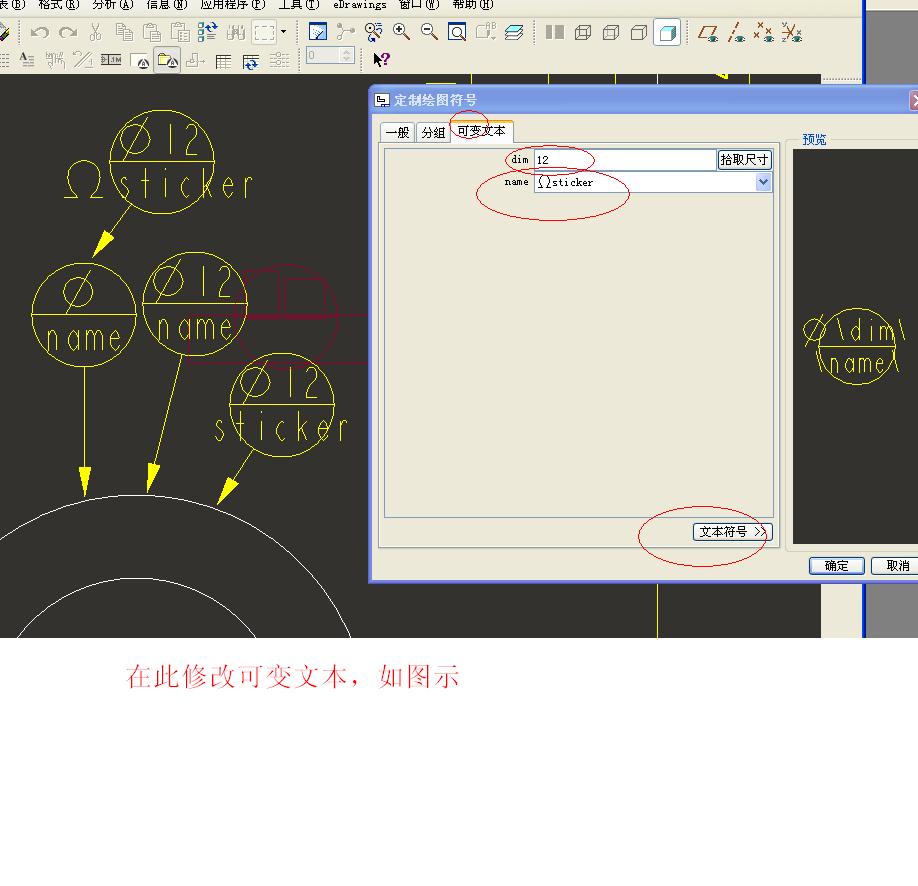Image resolution: width=918 pixels, height=886 pixels.
Task: Click the Undo arrow icon
Action: click(x=39, y=32)
